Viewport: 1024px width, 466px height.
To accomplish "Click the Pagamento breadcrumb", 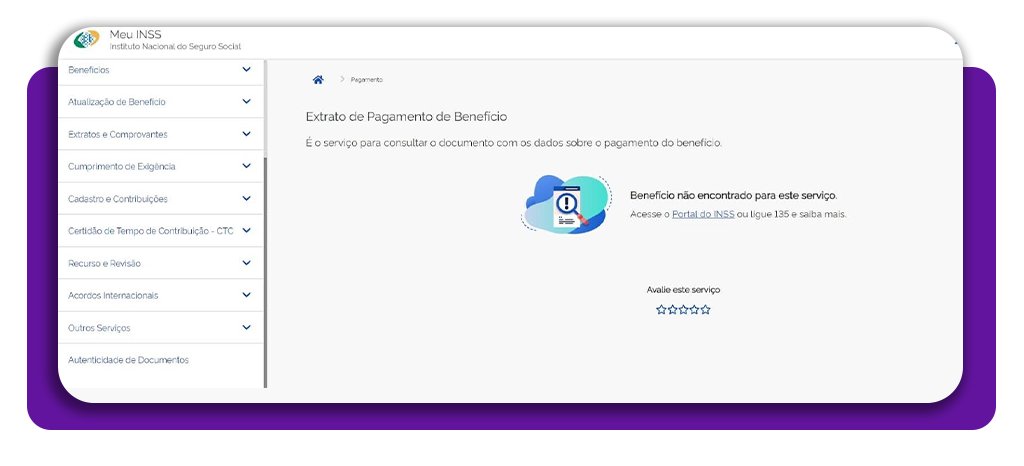I will coord(366,80).
